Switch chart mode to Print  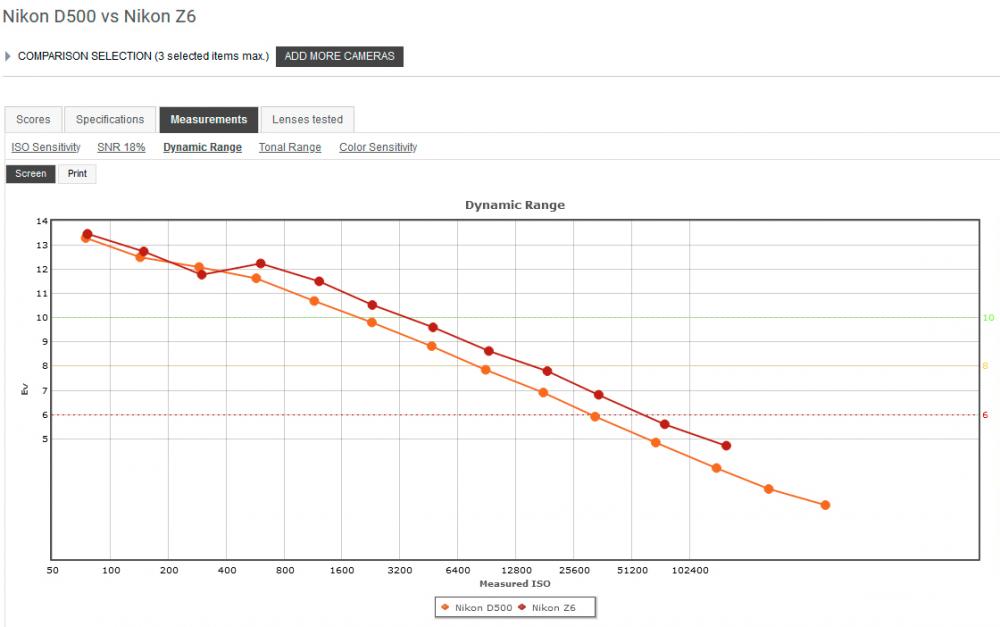(x=77, y=173)
